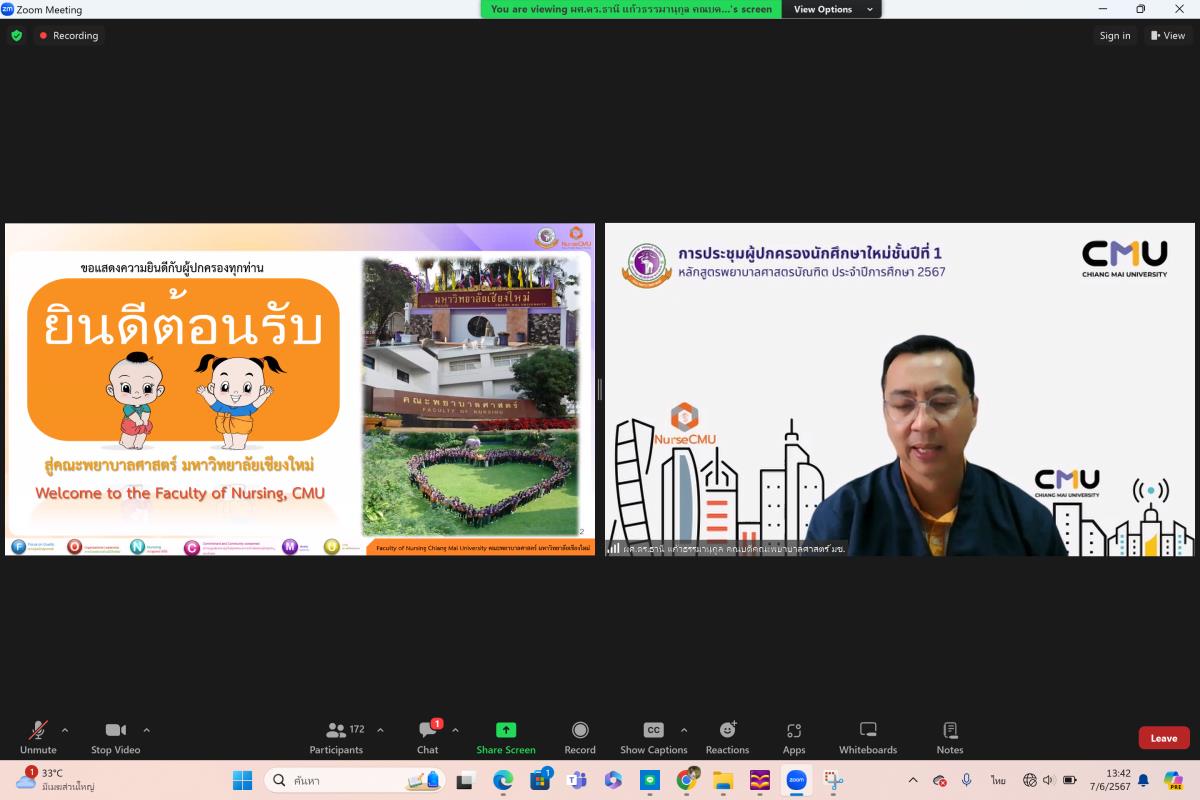
Task: Open the volume speaker tray icon
Action: click(1049, 780)
